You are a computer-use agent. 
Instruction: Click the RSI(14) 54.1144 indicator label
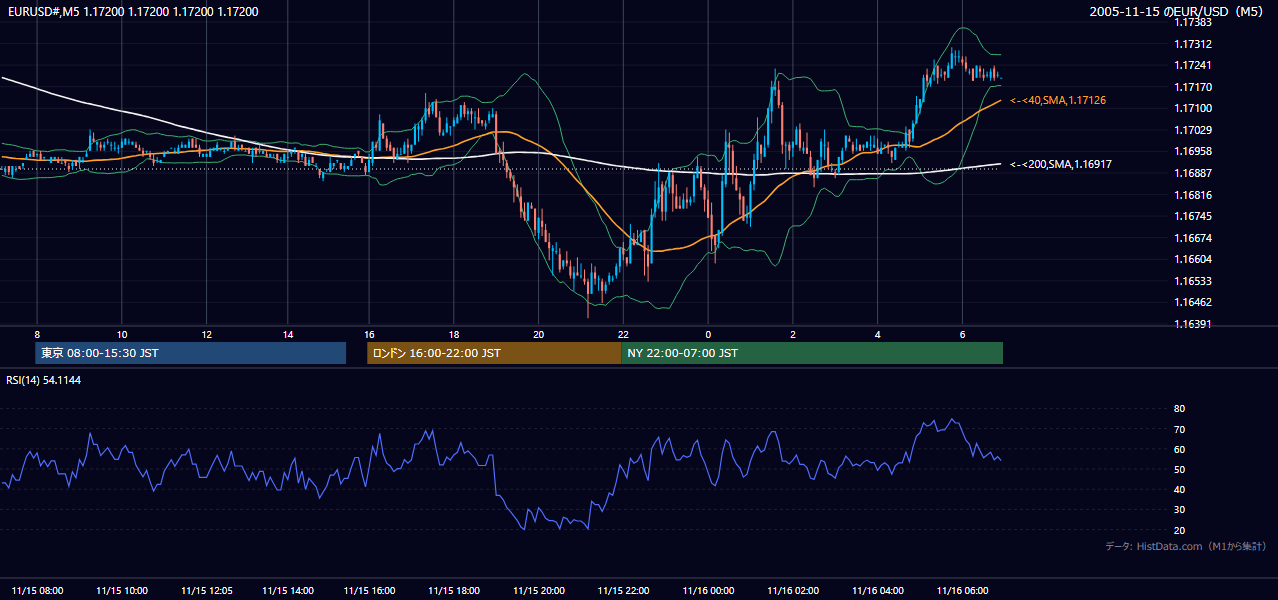pos(44,380)
